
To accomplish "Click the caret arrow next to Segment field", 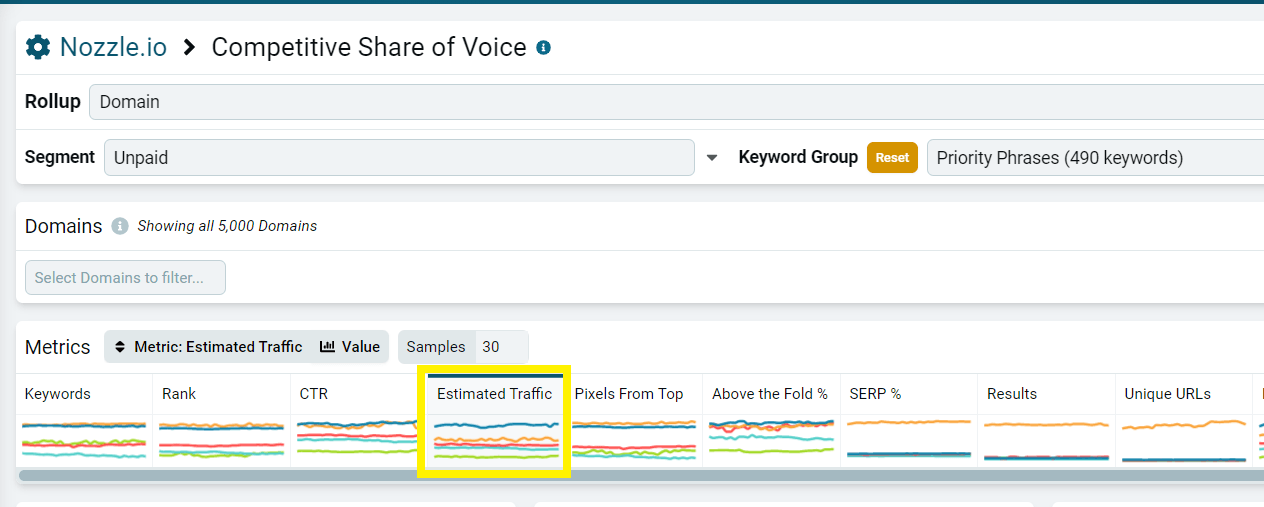I will (x=712, y=158).
